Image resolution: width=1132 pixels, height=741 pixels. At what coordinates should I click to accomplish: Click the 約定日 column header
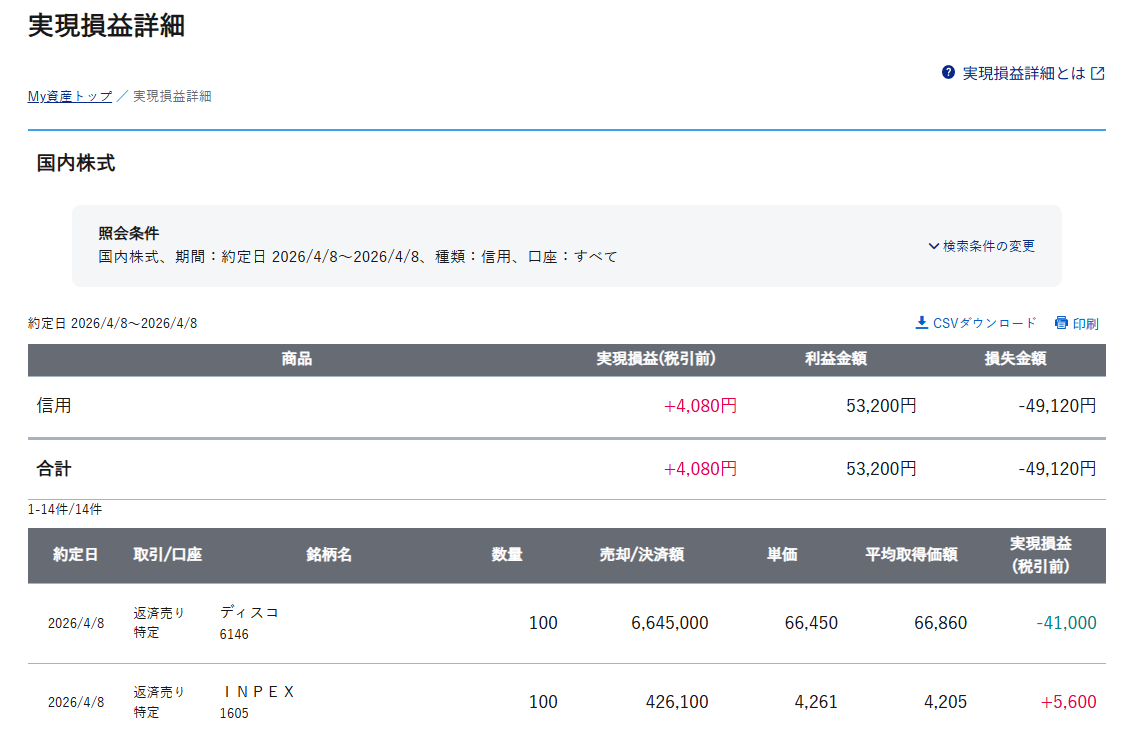click(x=76, y=555)
